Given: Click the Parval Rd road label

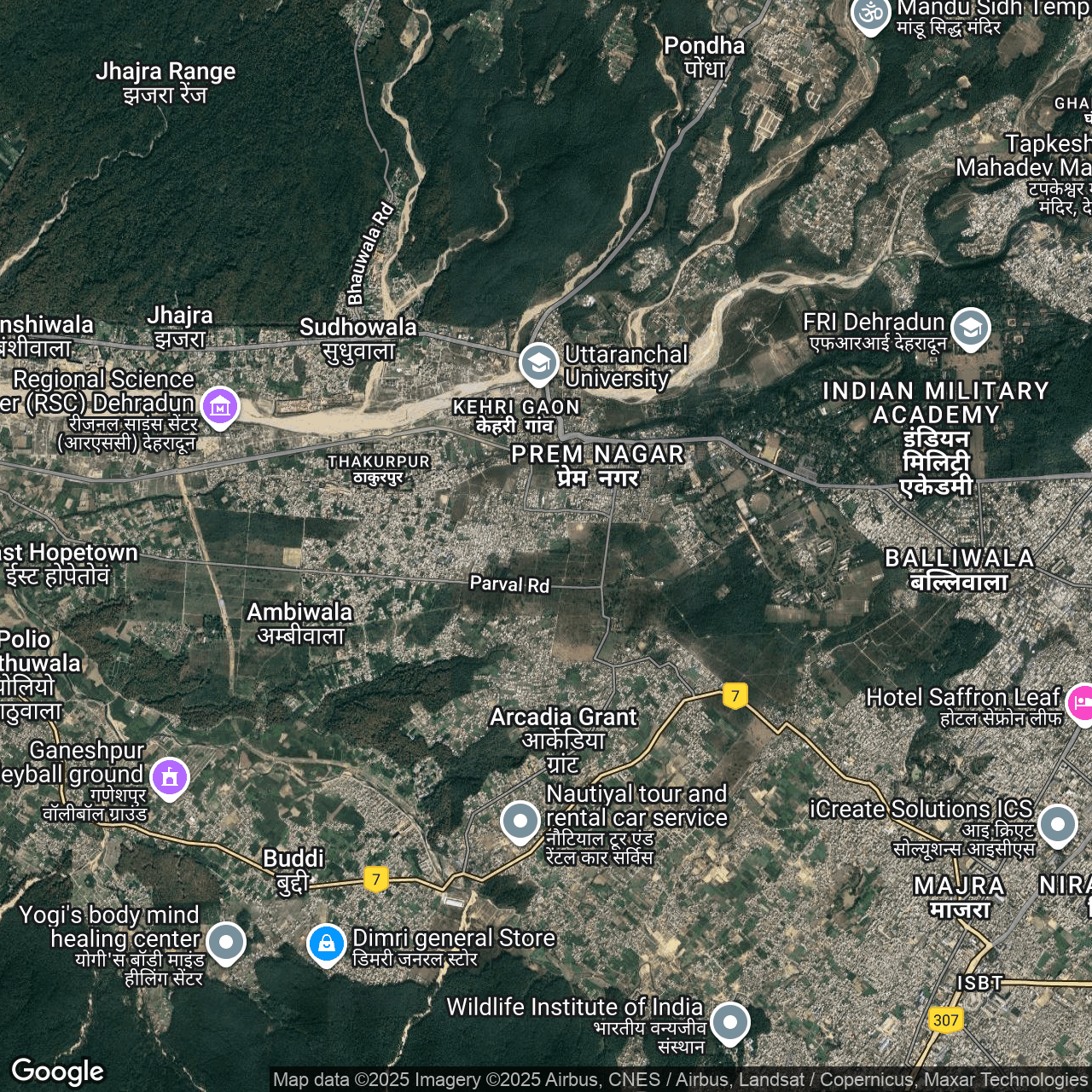Looking at the screenshot, I should pyautogui.click(x=509, y=584).
